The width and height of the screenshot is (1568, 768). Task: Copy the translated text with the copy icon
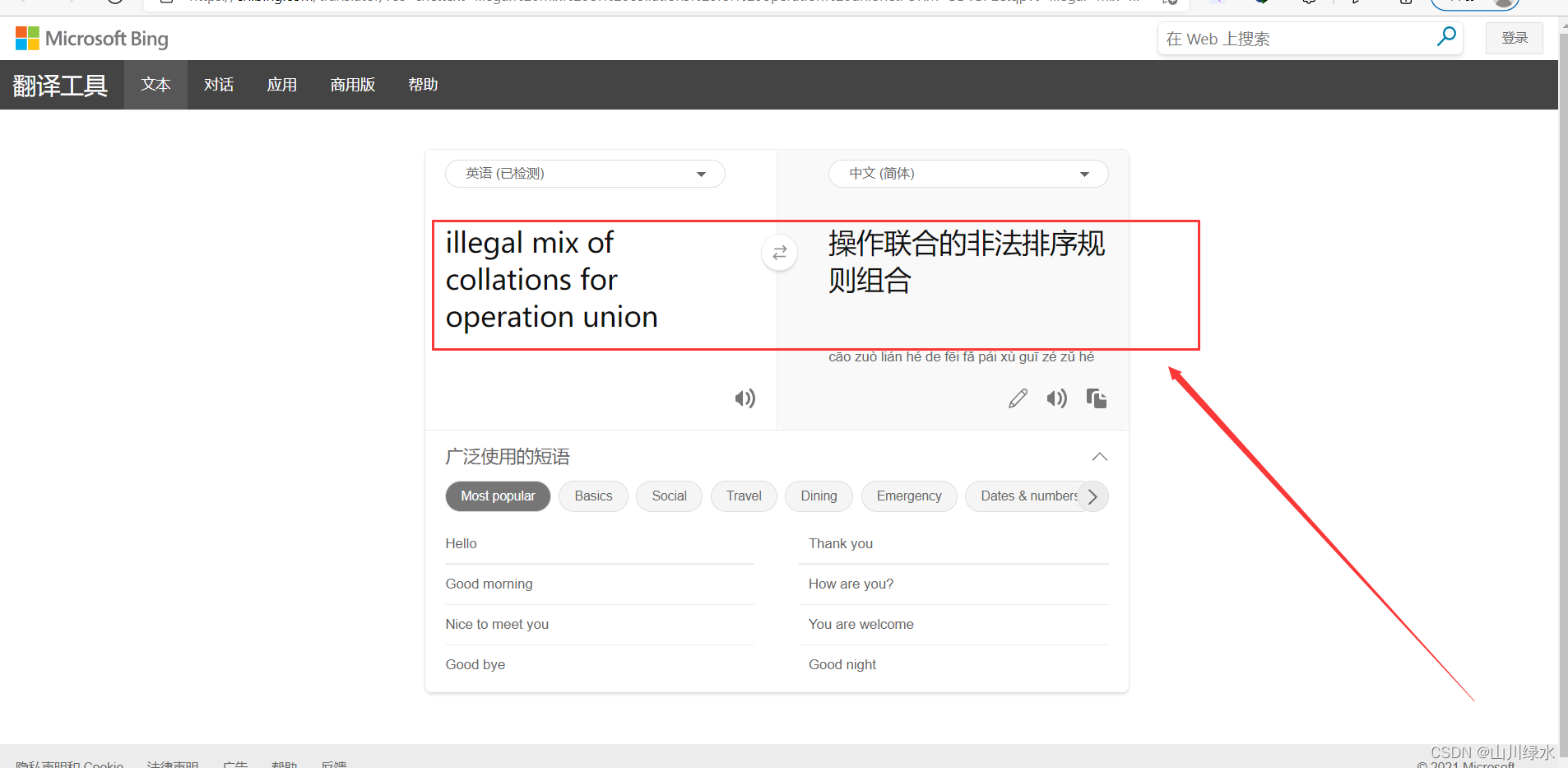(1097, 398)
